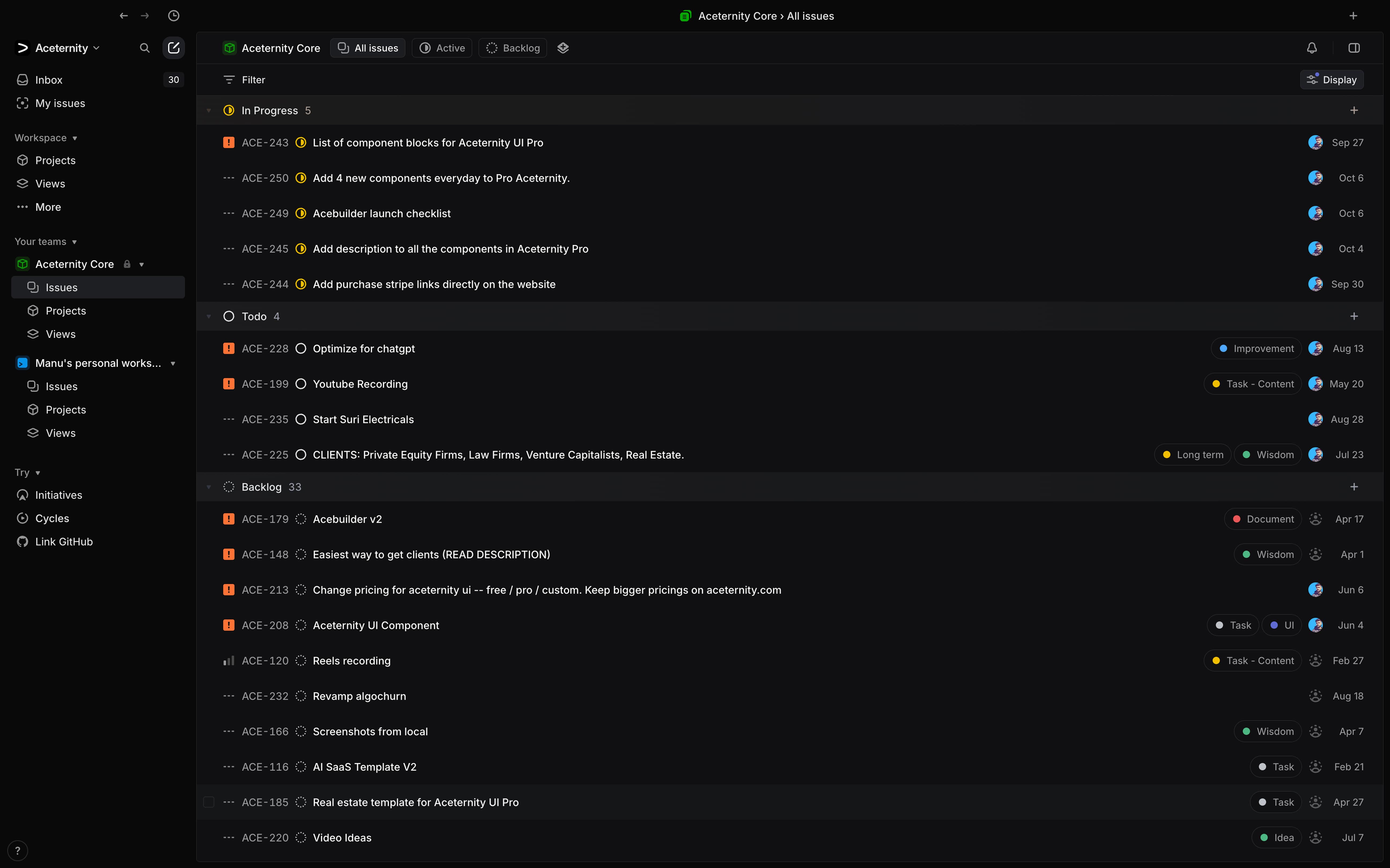Viewport: 1390px width, 868px height.
Task: Click the in-progress status icon of ACE-243
Action: [x=301, y=142]
